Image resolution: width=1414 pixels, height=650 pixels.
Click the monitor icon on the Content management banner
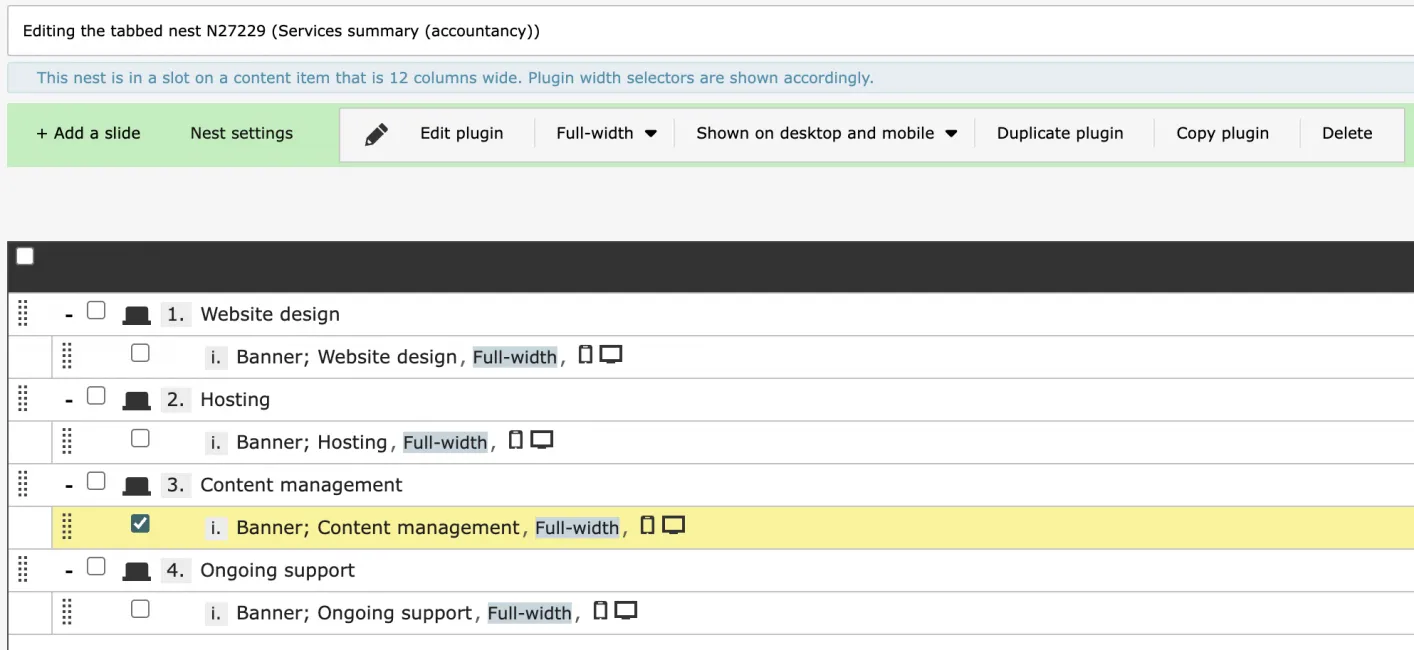[673, 525]
